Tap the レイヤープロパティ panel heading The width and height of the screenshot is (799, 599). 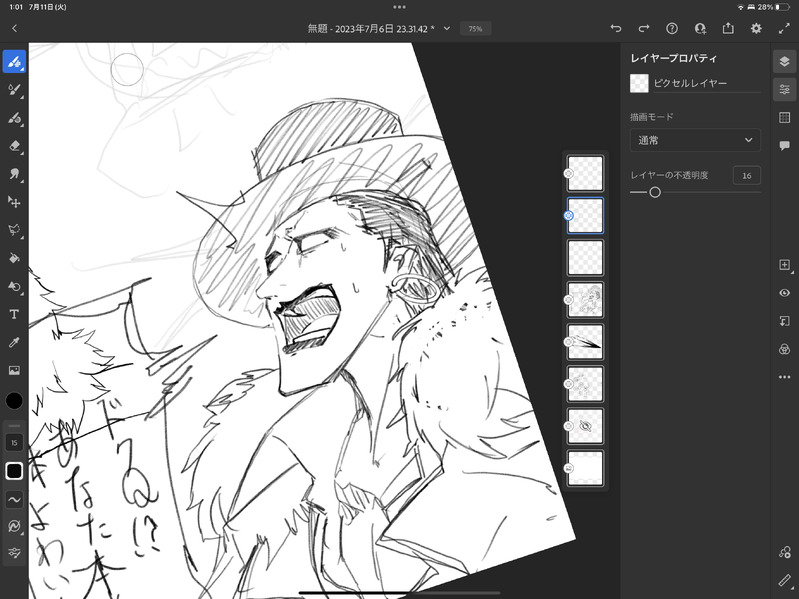tap(673, 58)
